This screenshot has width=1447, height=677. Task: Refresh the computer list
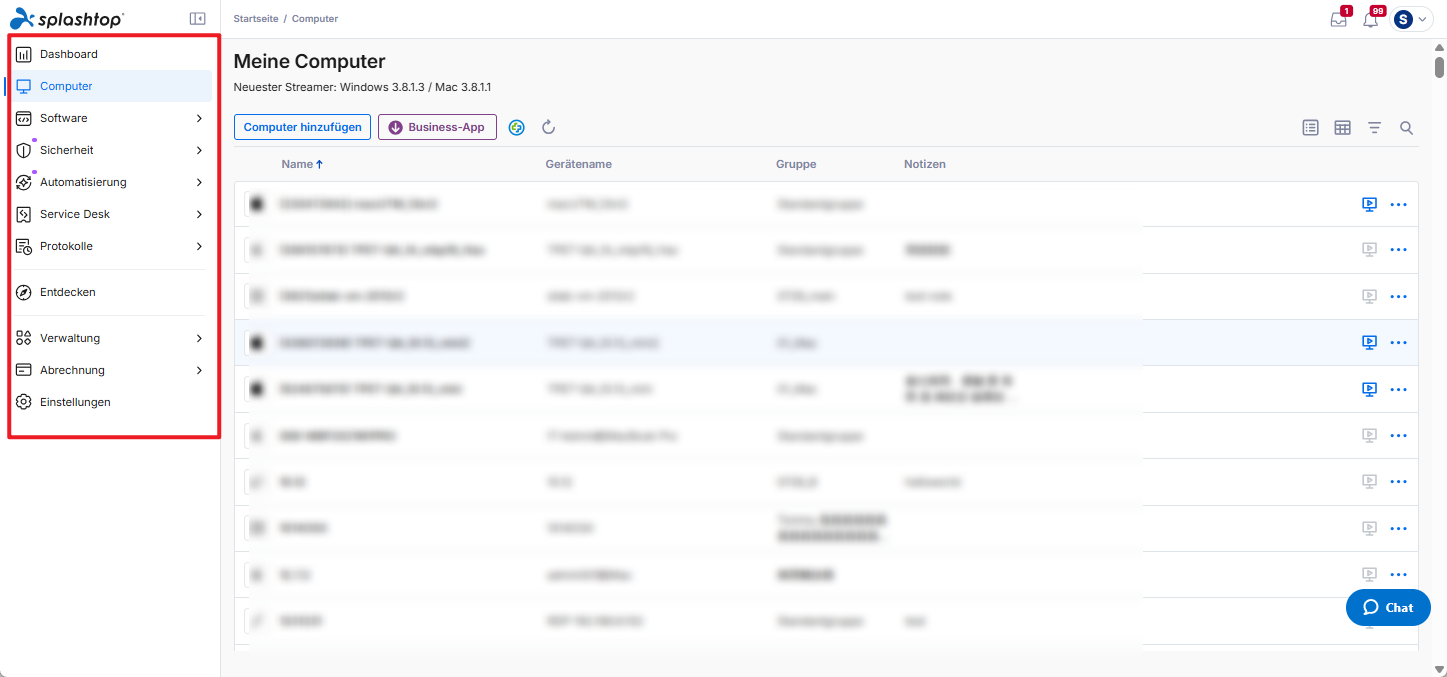coord(548,127)
